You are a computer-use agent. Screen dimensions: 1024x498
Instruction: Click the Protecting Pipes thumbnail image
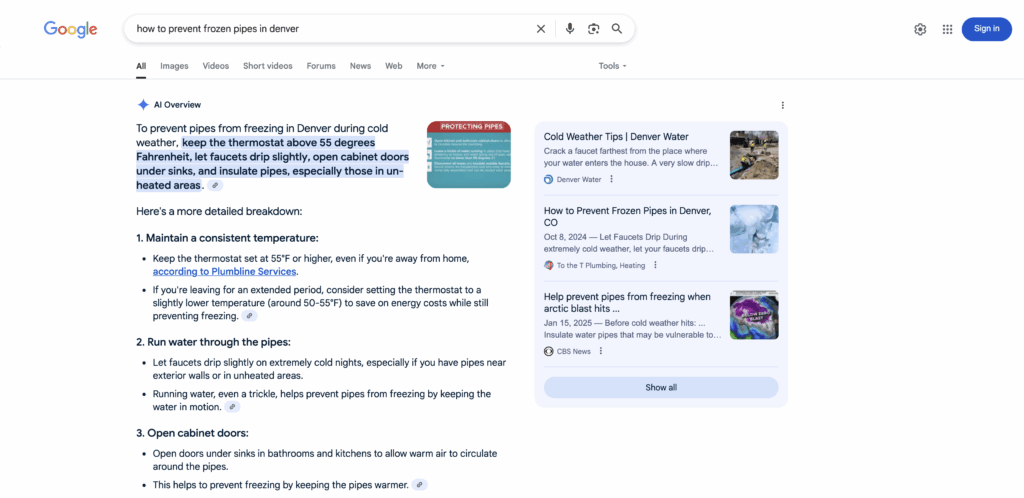tap(468, 154)
